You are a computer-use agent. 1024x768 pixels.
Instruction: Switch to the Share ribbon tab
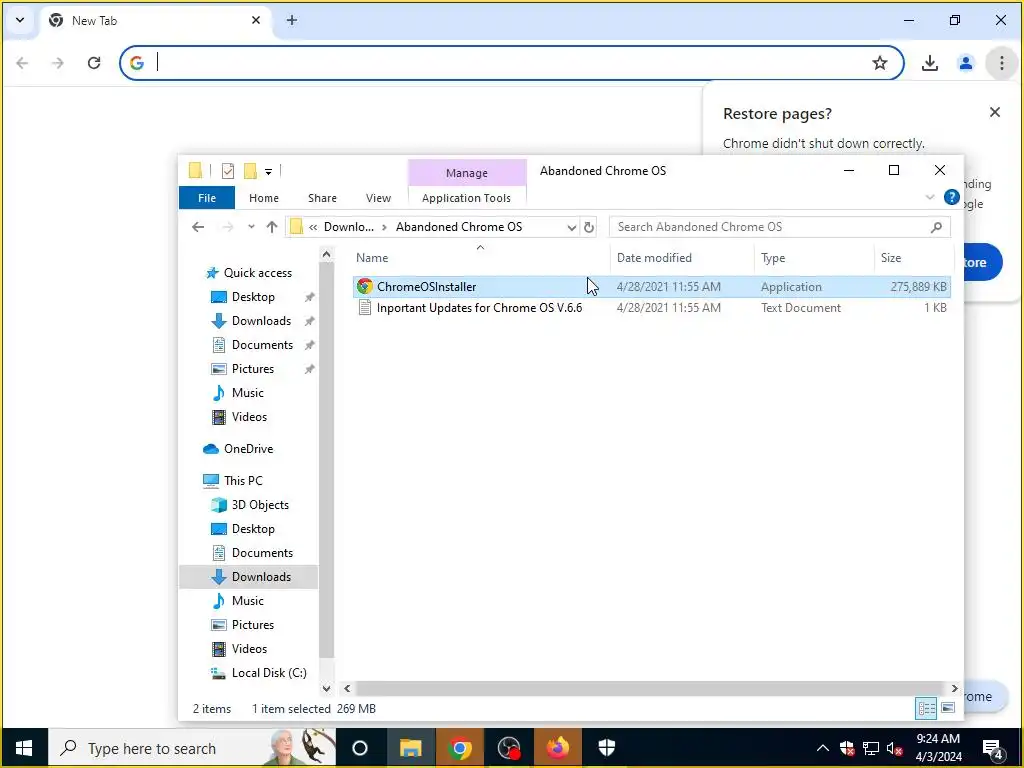[323, 198]
